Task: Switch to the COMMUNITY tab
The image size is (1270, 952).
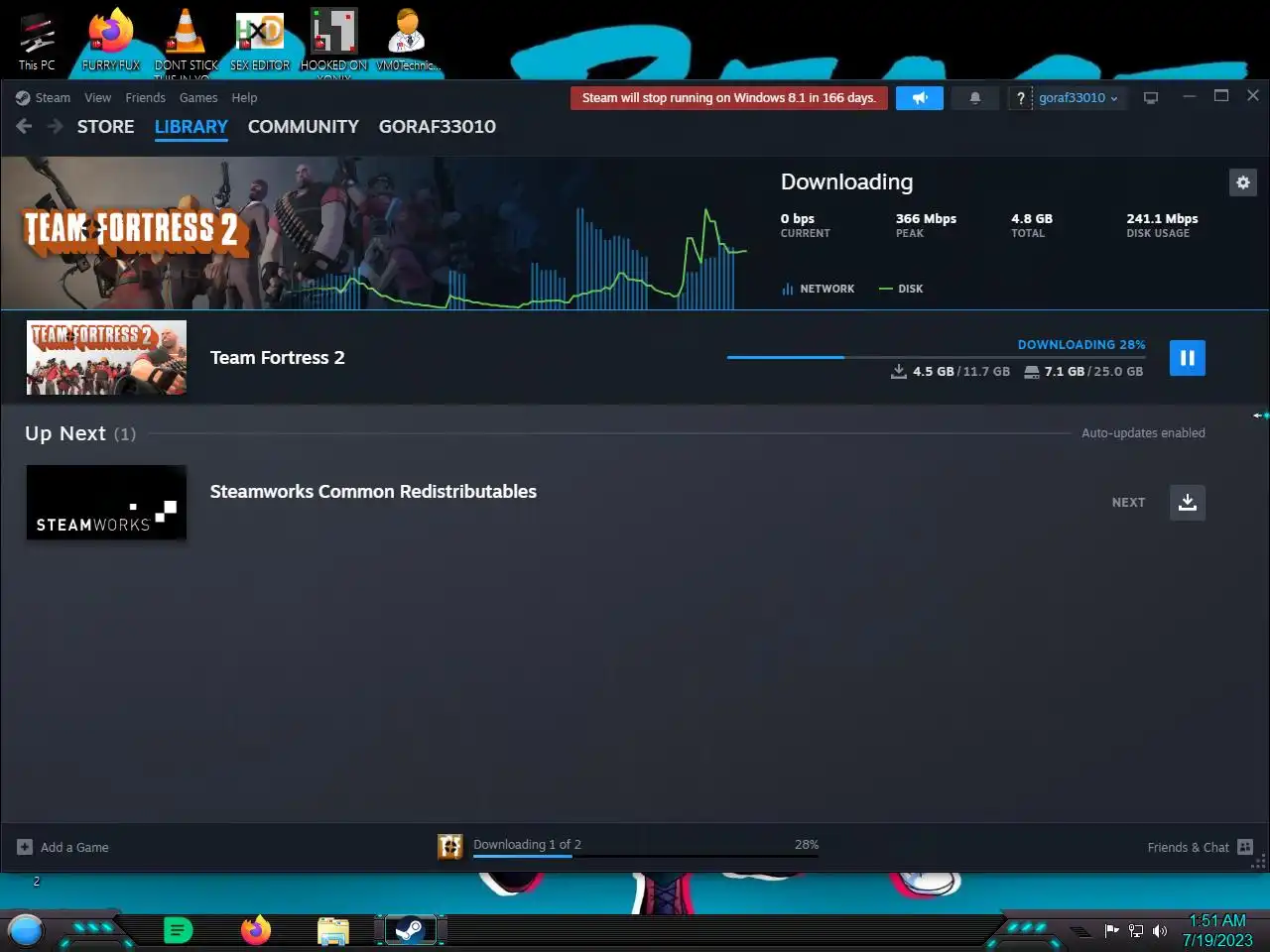Action: pos(303,127)
